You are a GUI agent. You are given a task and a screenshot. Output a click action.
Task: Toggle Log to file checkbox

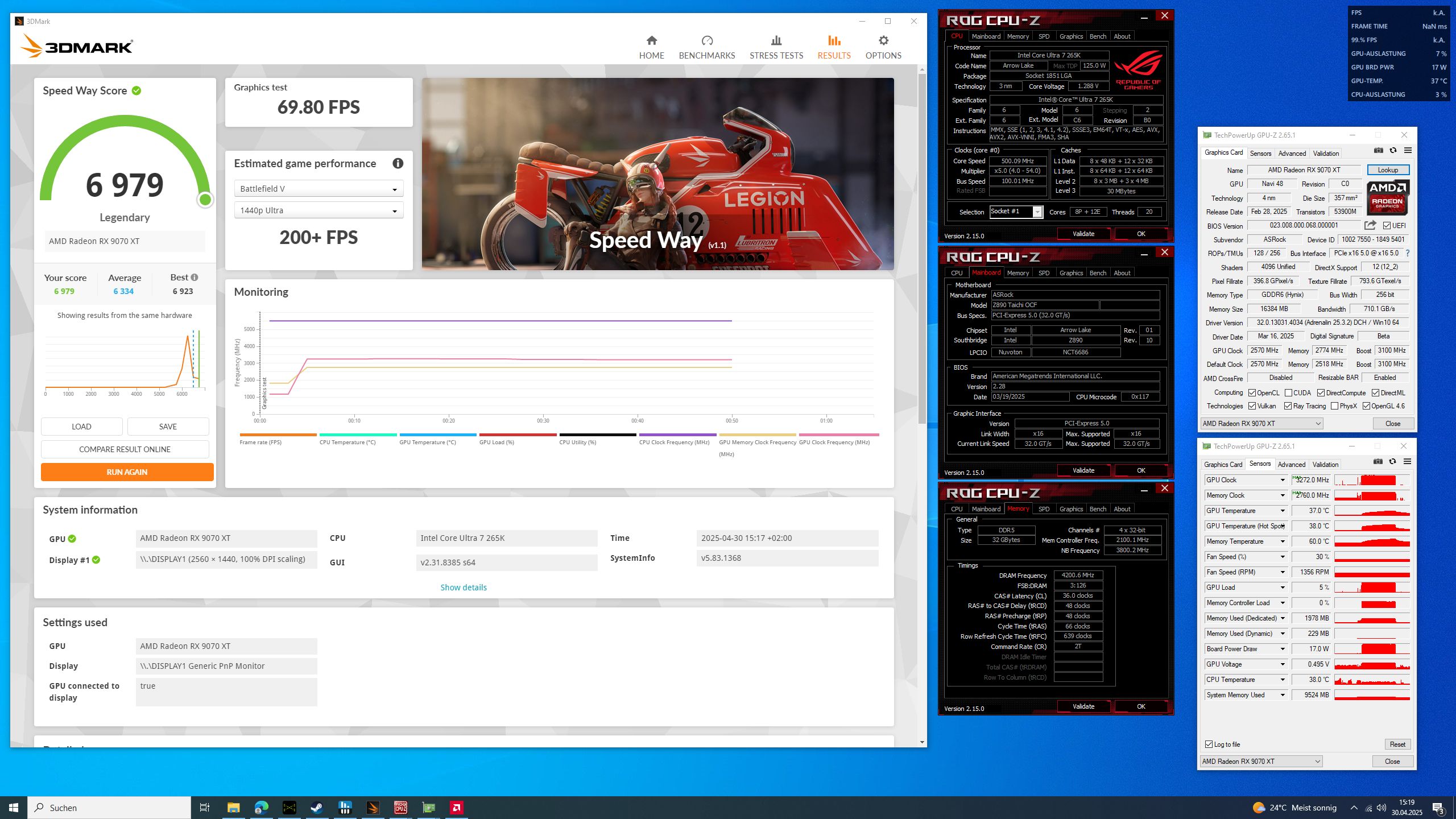coord(1209,744)
